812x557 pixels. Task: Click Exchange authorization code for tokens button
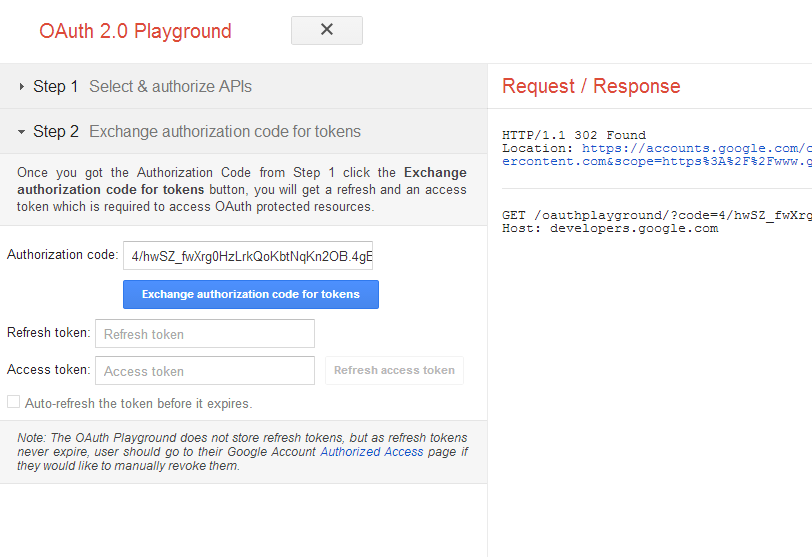[251, 295]
